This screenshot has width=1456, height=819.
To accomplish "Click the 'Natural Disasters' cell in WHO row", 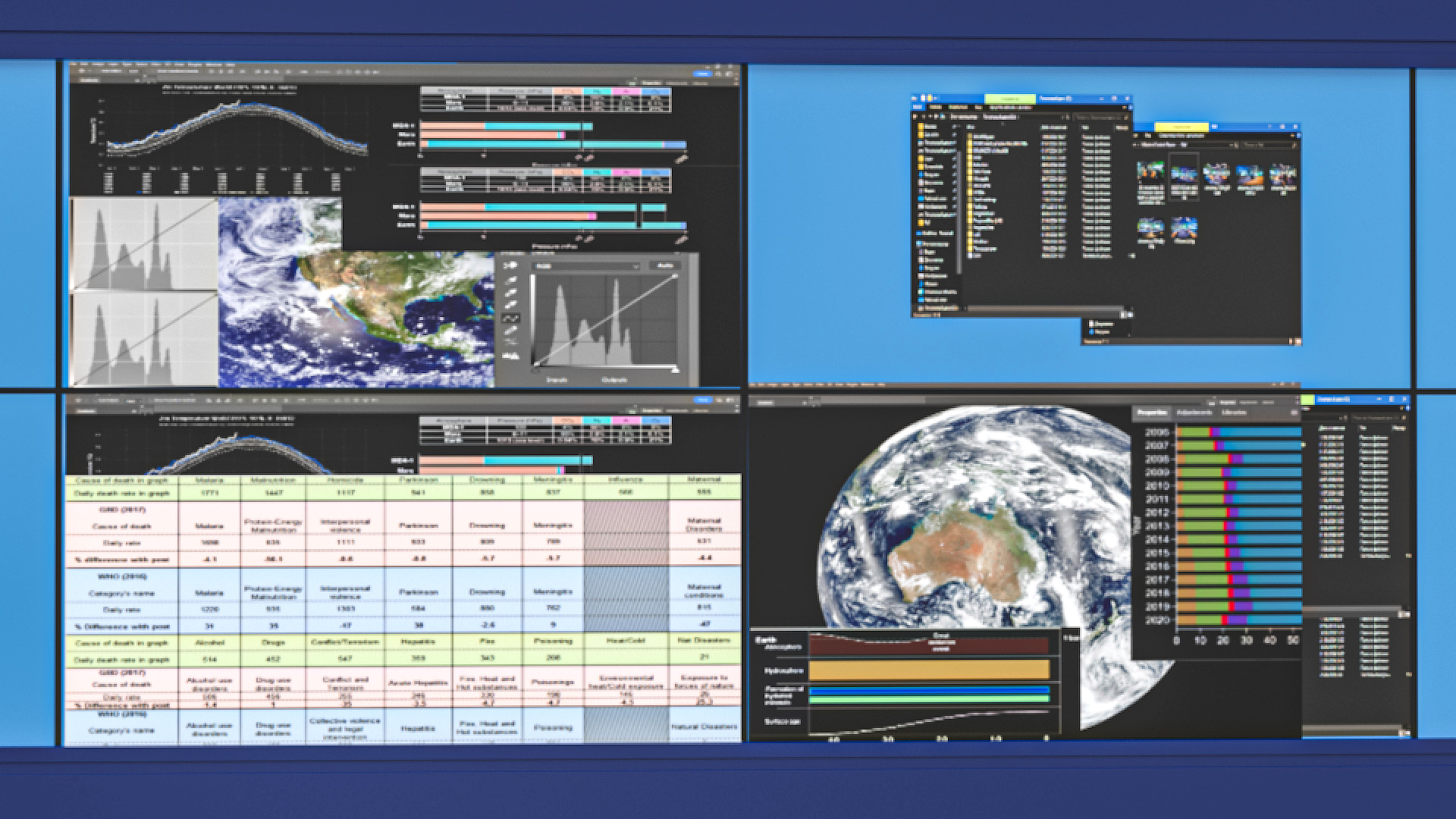I will (x=704, y=726).
